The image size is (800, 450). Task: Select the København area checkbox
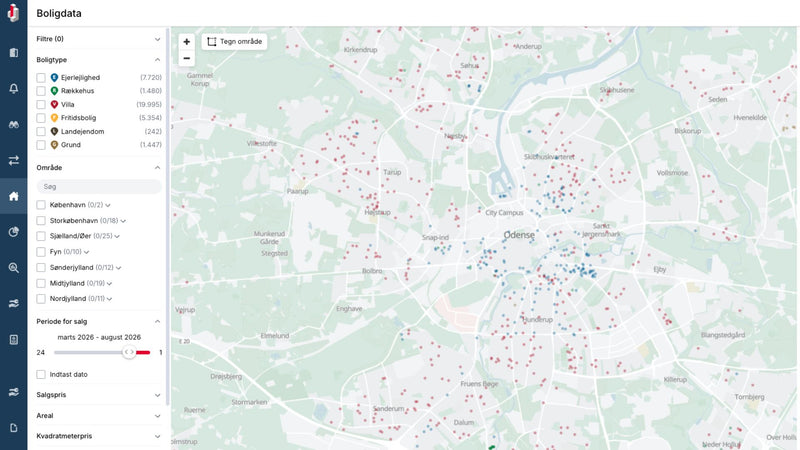point(41,205)
